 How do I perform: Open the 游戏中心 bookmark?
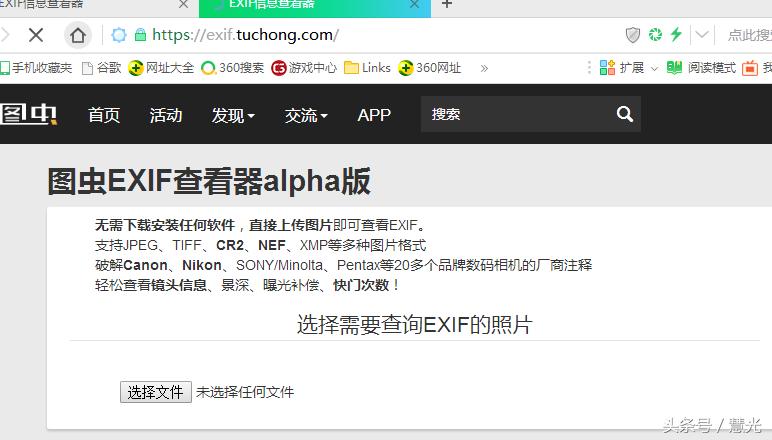304,68
